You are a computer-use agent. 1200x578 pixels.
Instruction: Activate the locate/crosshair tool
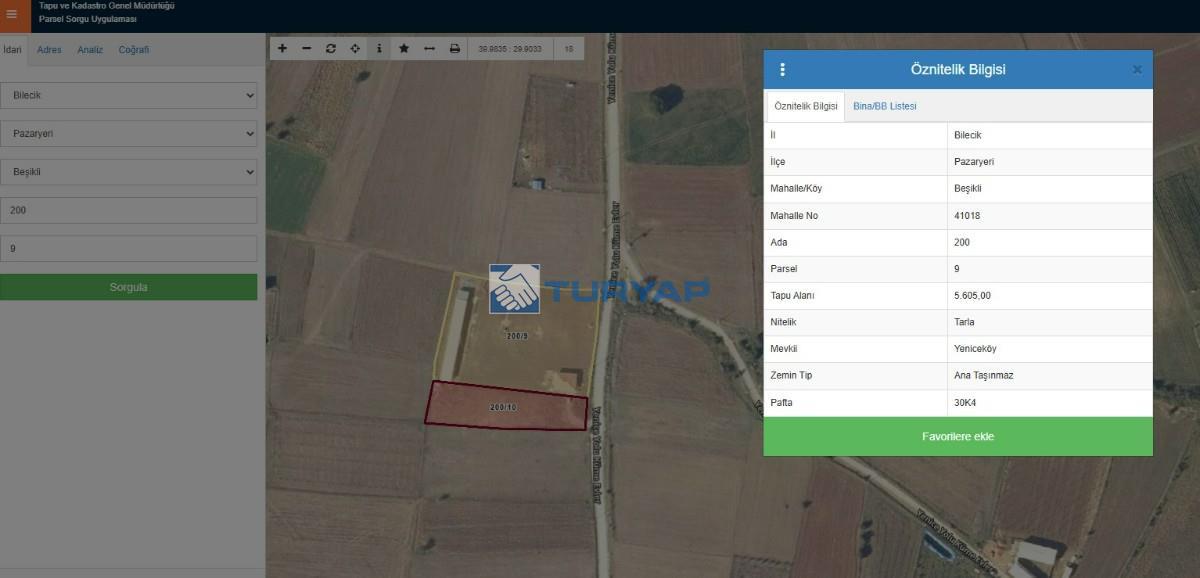pyautogui.click(x=355, y=48)
